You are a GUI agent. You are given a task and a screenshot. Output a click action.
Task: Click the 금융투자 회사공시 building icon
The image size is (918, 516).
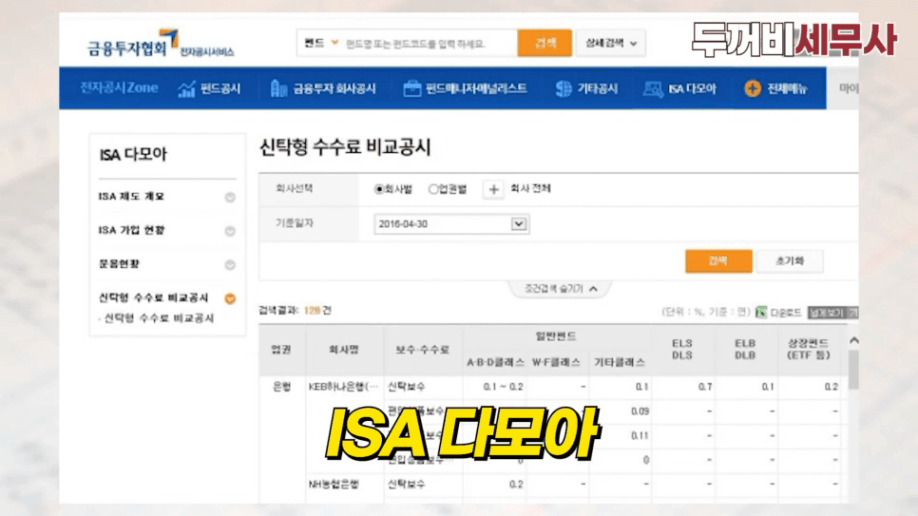[x=279, y=89]
